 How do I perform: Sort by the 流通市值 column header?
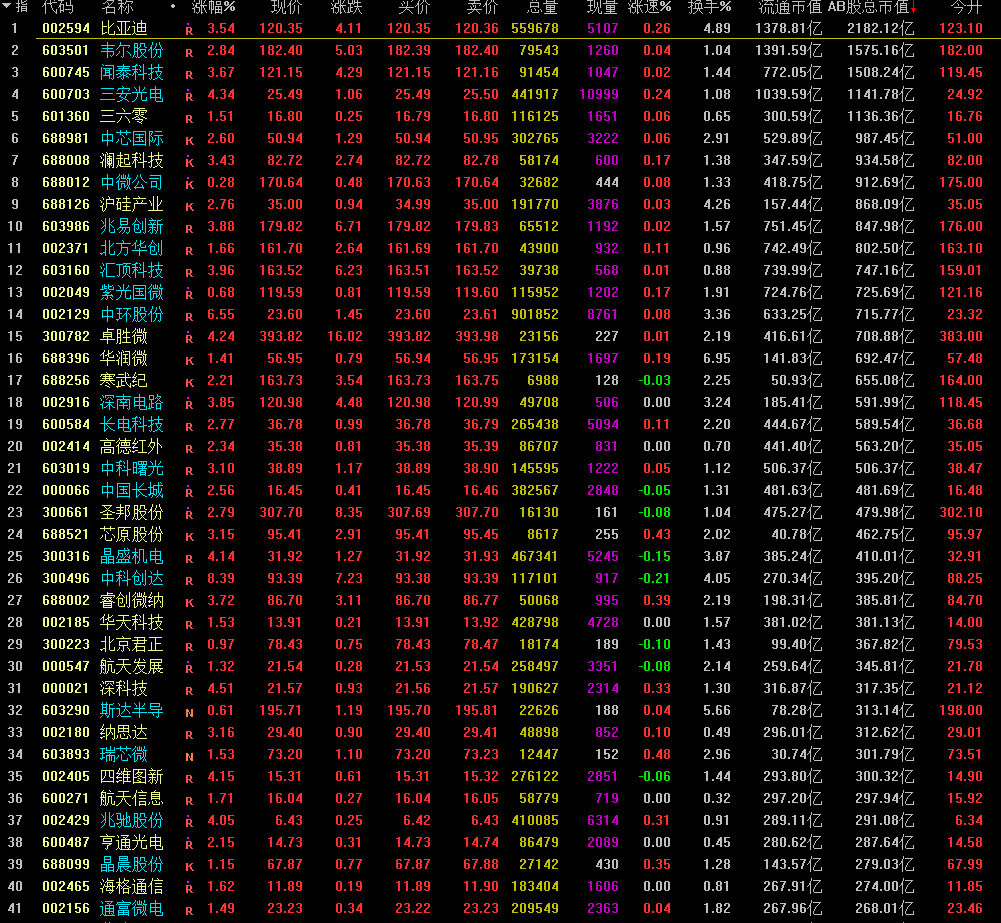click(790, 7)
